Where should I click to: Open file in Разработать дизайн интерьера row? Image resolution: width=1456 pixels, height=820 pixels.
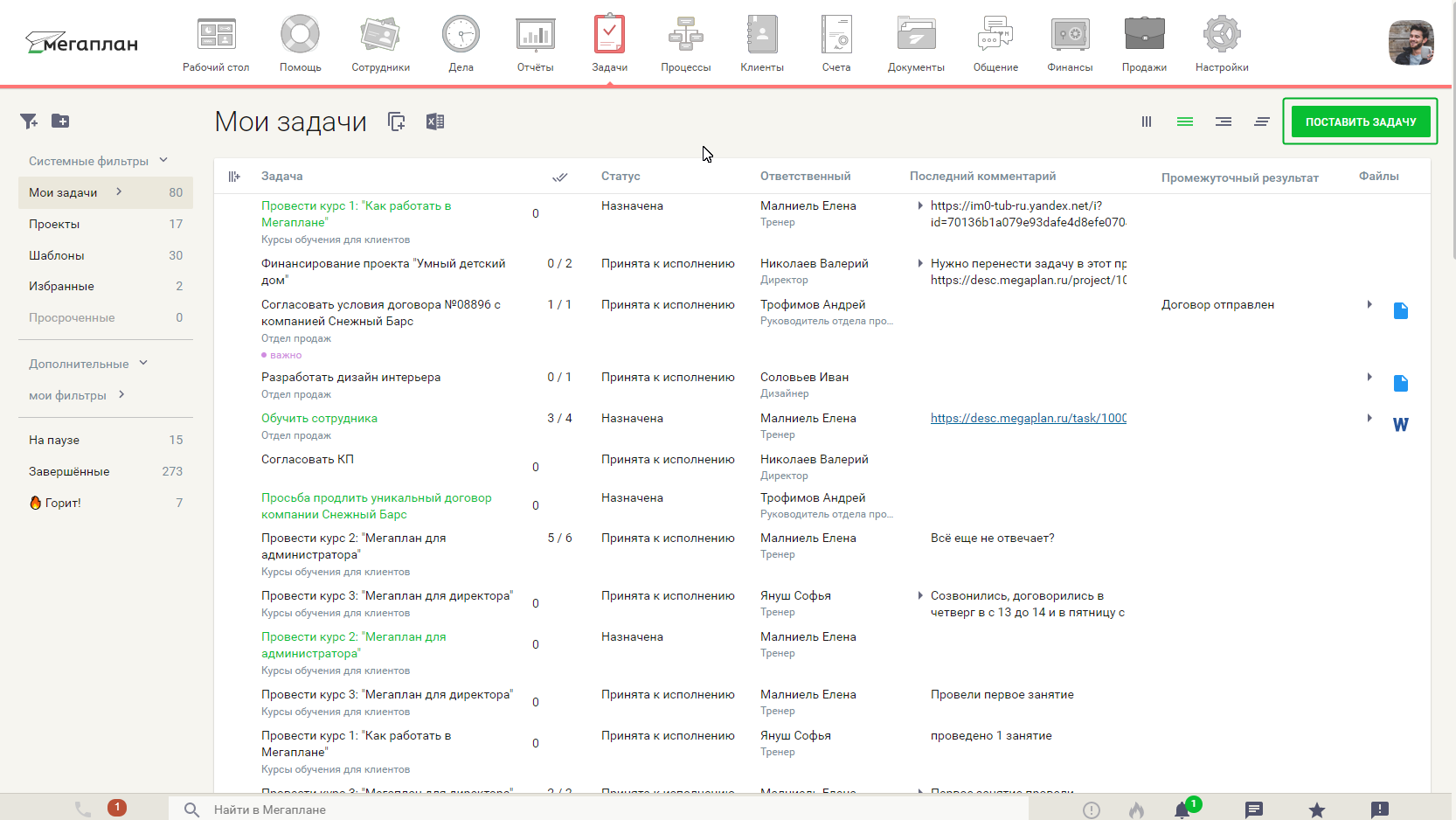click(1401, 383)
